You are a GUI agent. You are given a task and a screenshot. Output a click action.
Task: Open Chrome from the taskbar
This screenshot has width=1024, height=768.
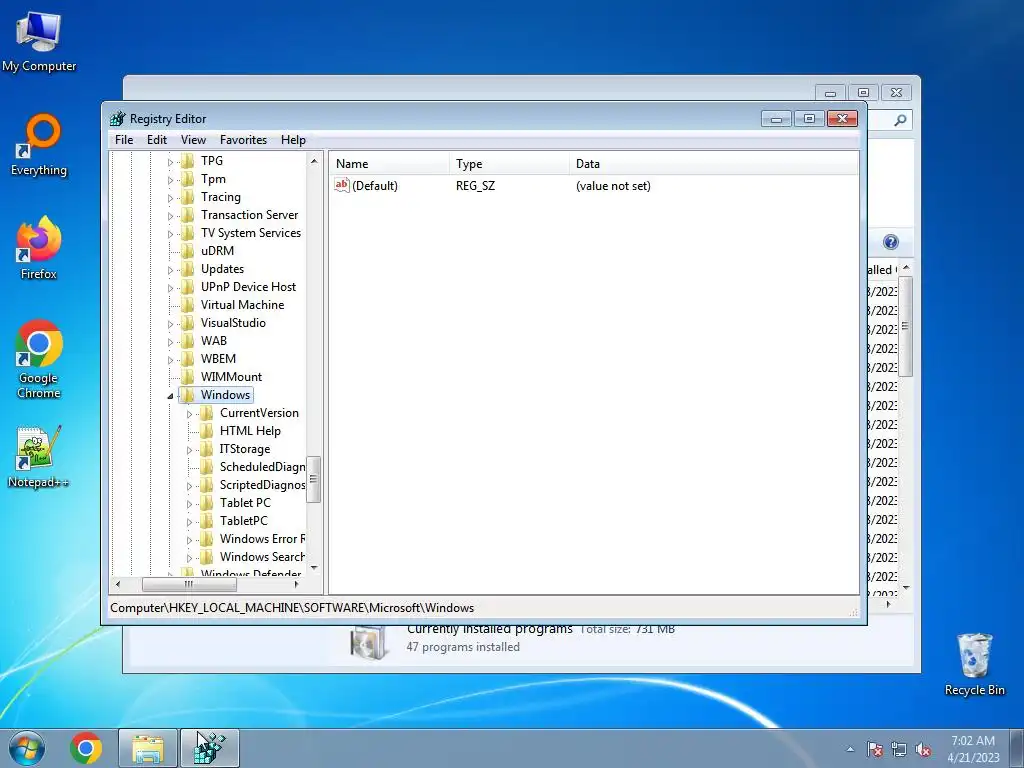coord(86,748)
